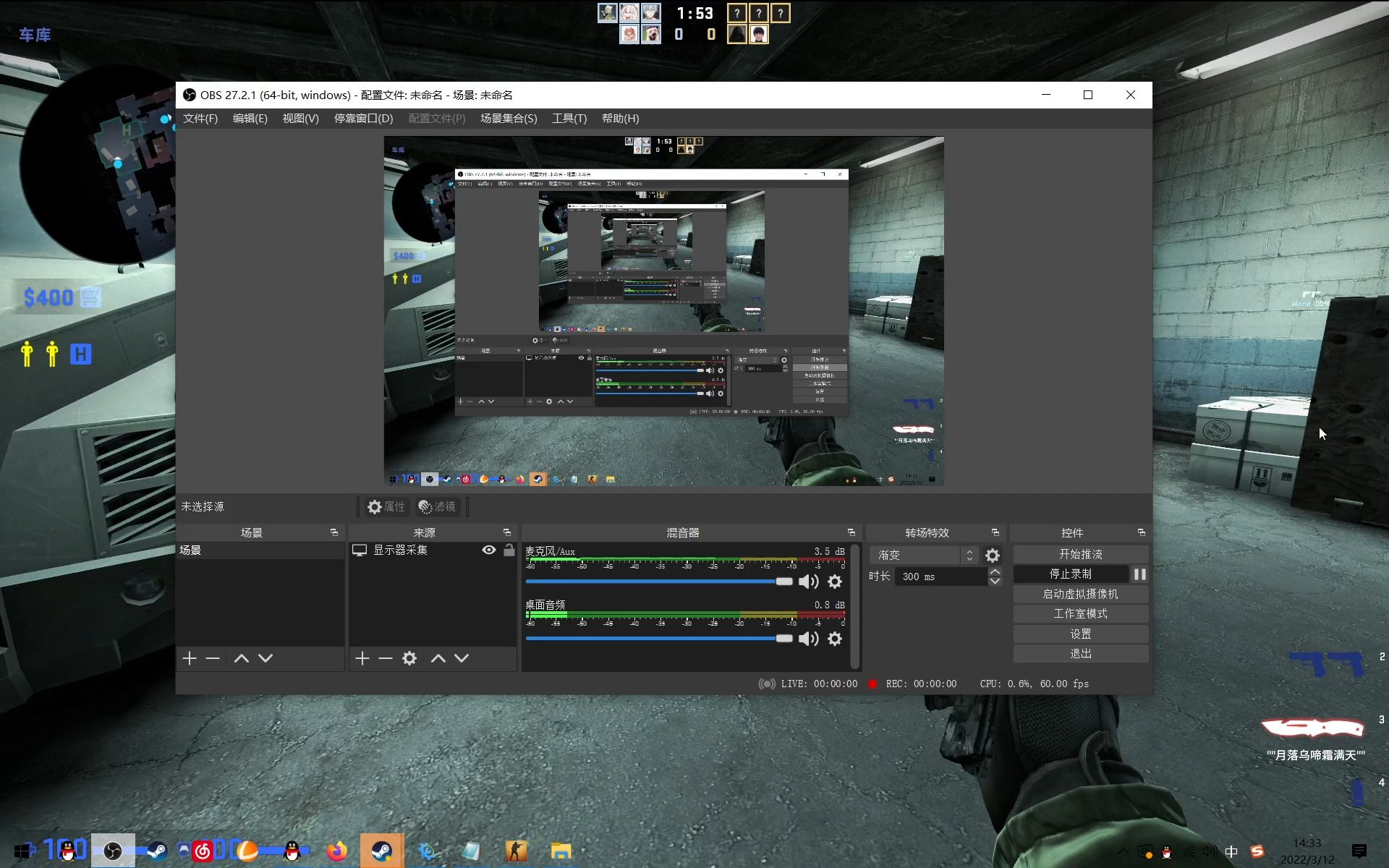Open the 工具(T) menu

point(569,119)
